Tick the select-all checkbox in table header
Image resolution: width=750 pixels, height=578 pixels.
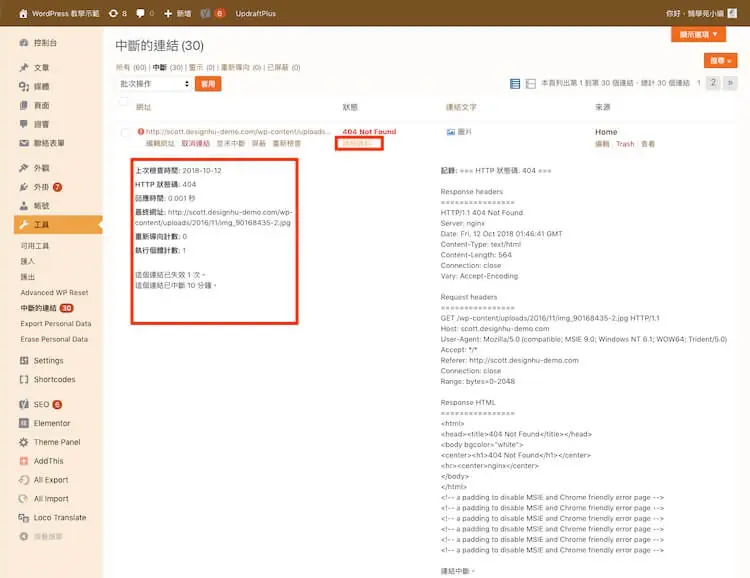[x=124, y=101]
